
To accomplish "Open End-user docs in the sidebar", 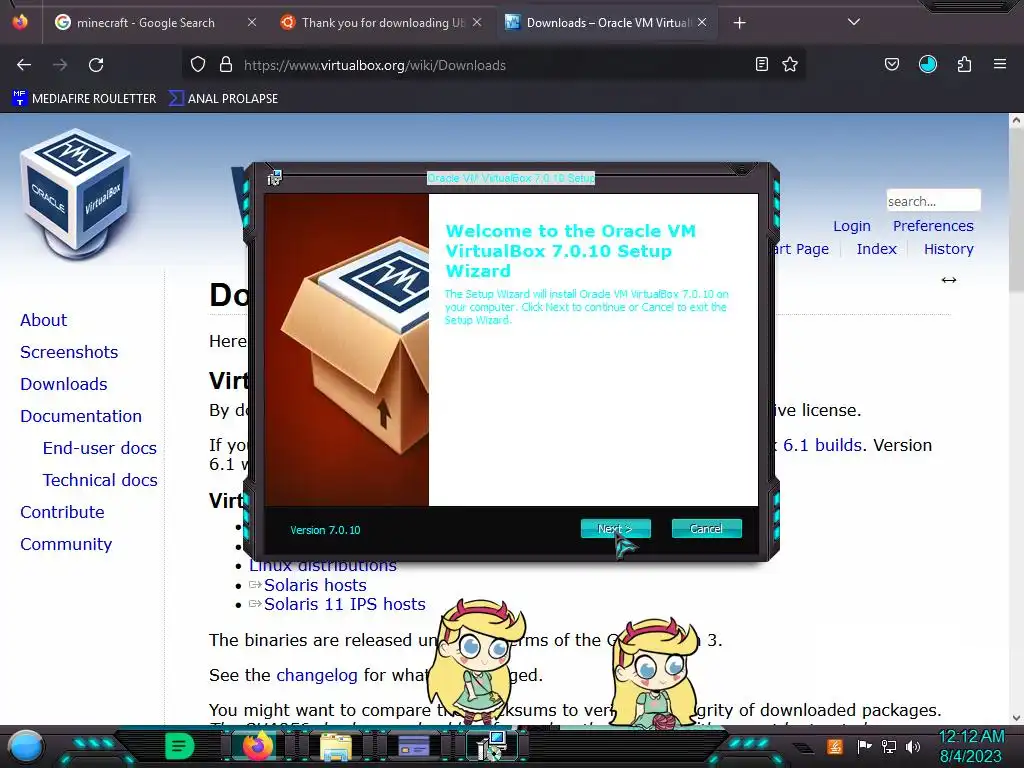I will 100,448.
